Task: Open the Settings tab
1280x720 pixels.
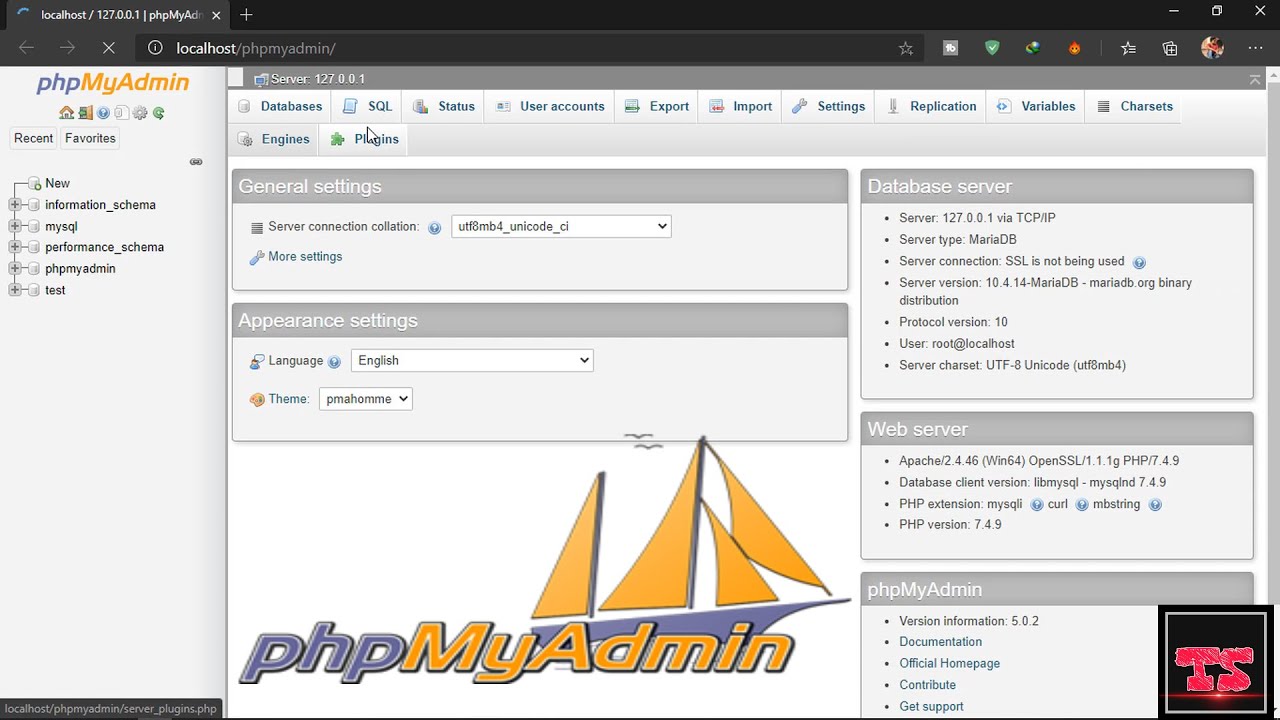Action: click(829, 106)
